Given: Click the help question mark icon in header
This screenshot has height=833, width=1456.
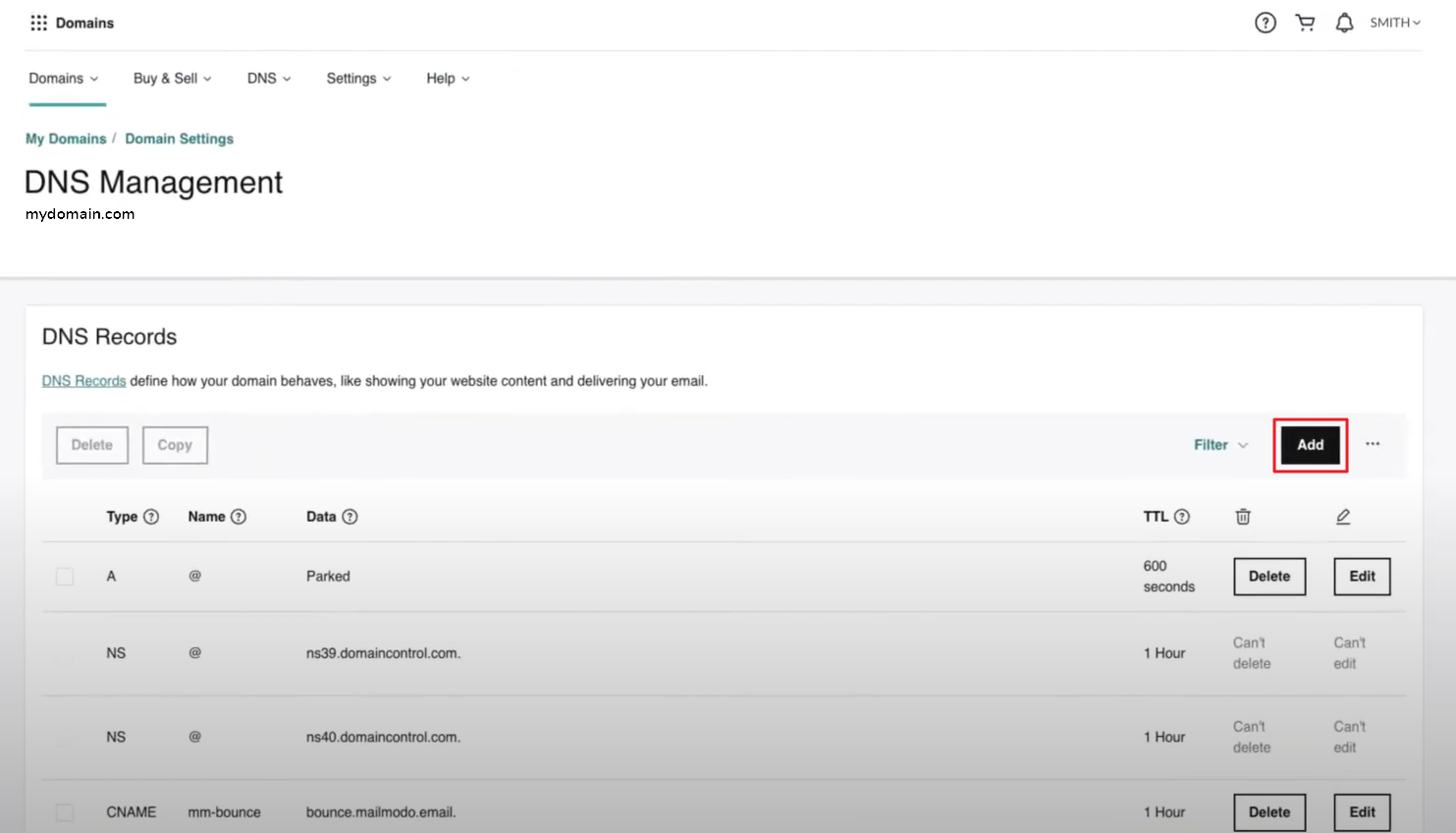Looking at the screenshot, I should (1265, 23).
